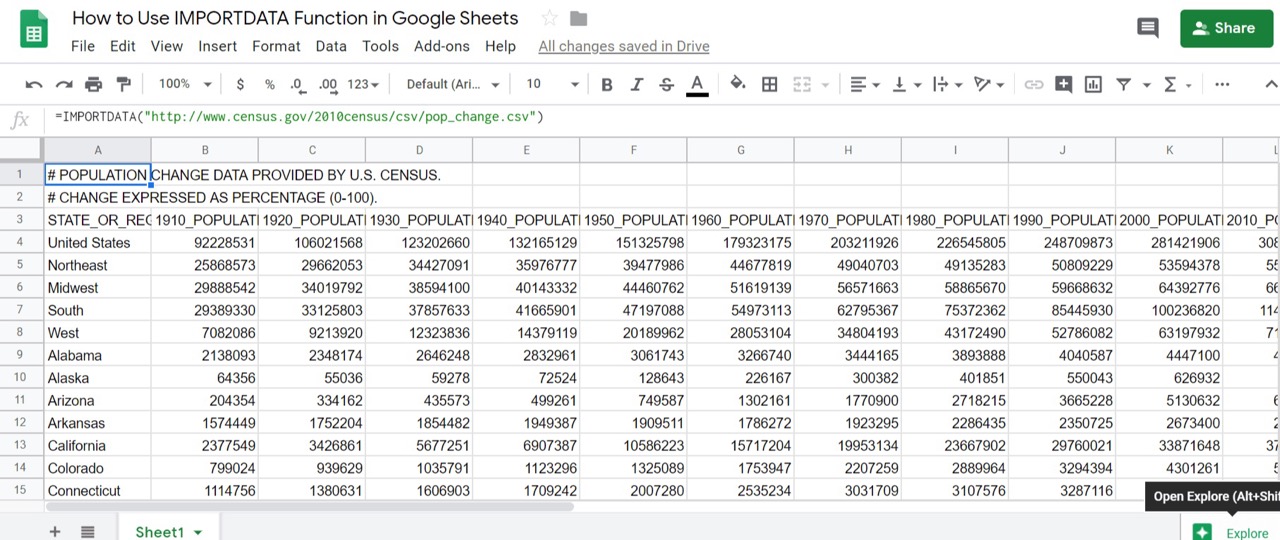This screenshot has height=540, width=1280.
Task: Open the Add-ons menu
Action: point(442,46)
